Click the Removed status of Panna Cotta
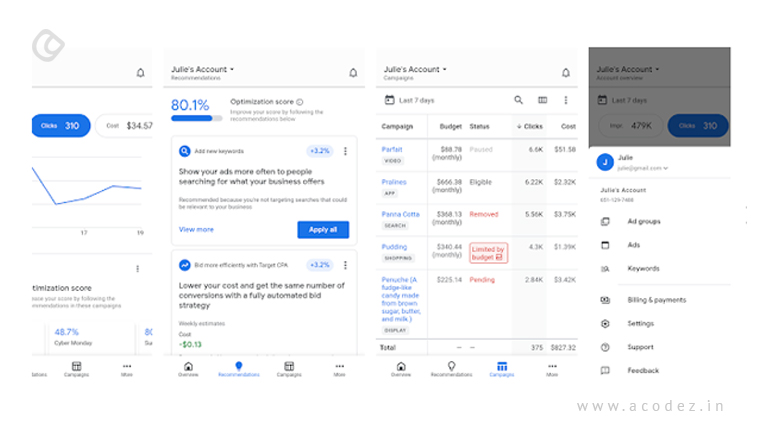This screenshot has height=442, width=766. [484, 214]
